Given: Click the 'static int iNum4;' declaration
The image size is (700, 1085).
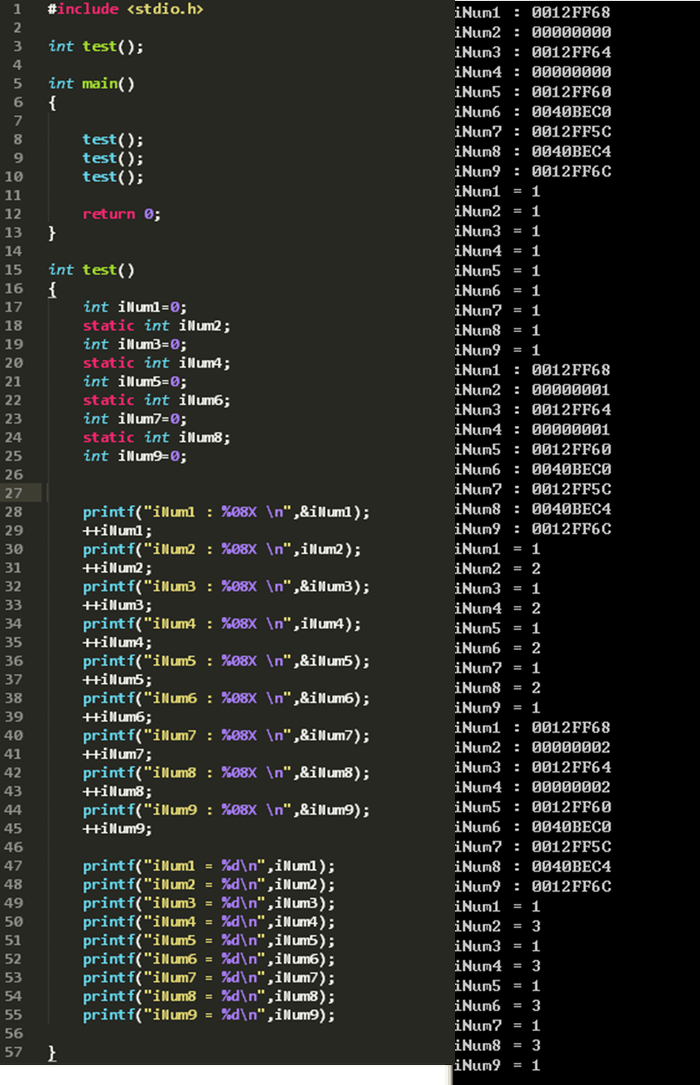Looking at the screenshot, I should (156, 363).
